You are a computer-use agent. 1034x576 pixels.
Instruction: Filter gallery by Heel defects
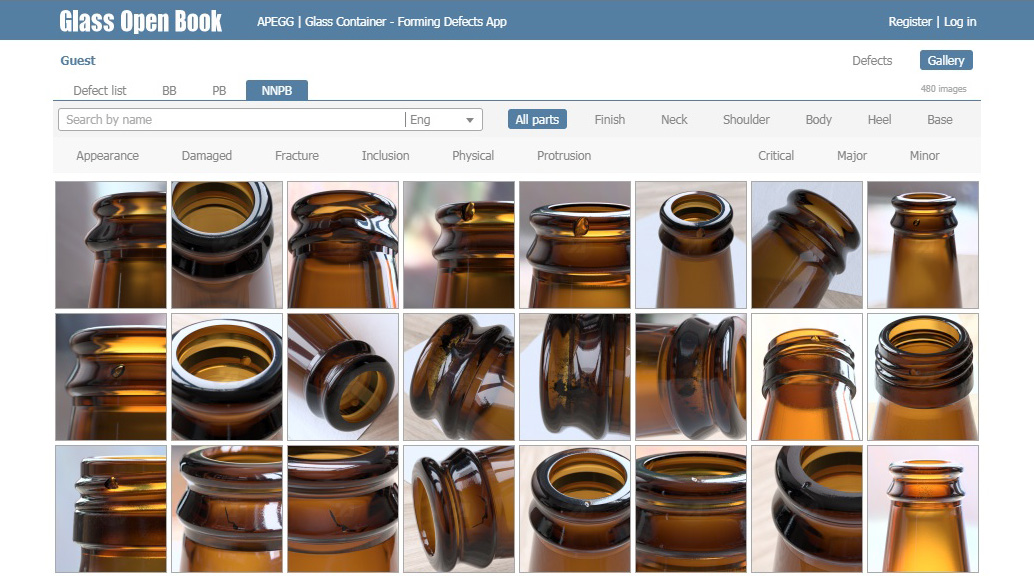click(x=879, y=119)
